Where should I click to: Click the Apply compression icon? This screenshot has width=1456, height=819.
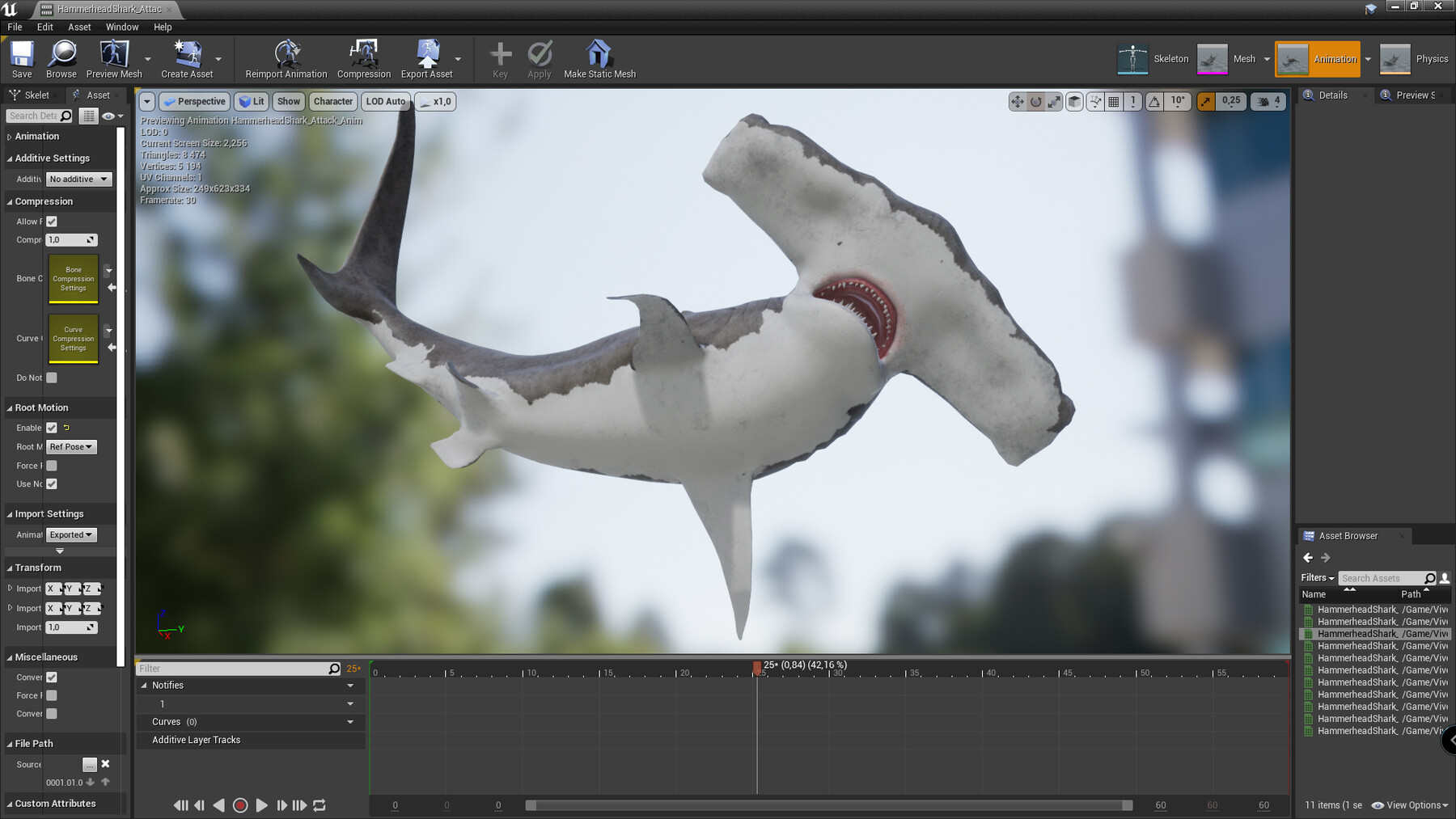[x=539, y=58]
